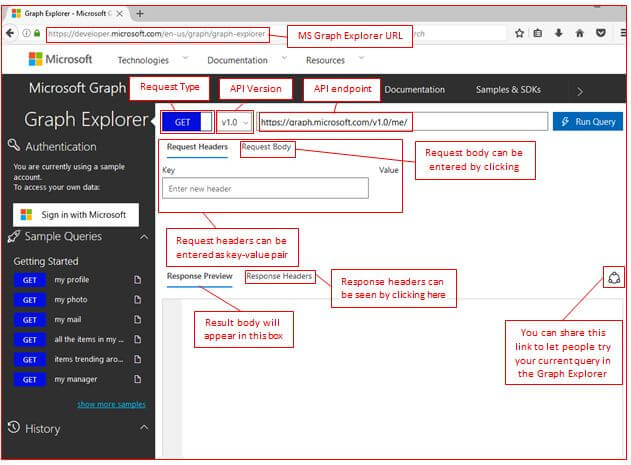Click the share query icon
This screenshot has height=465, width=631.
click(614, 278)
